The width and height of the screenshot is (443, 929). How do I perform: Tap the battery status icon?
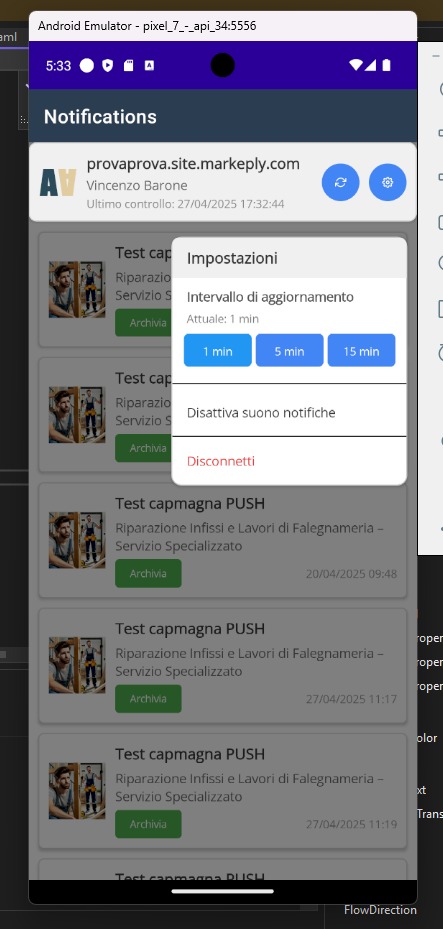(x=387, y=65)
